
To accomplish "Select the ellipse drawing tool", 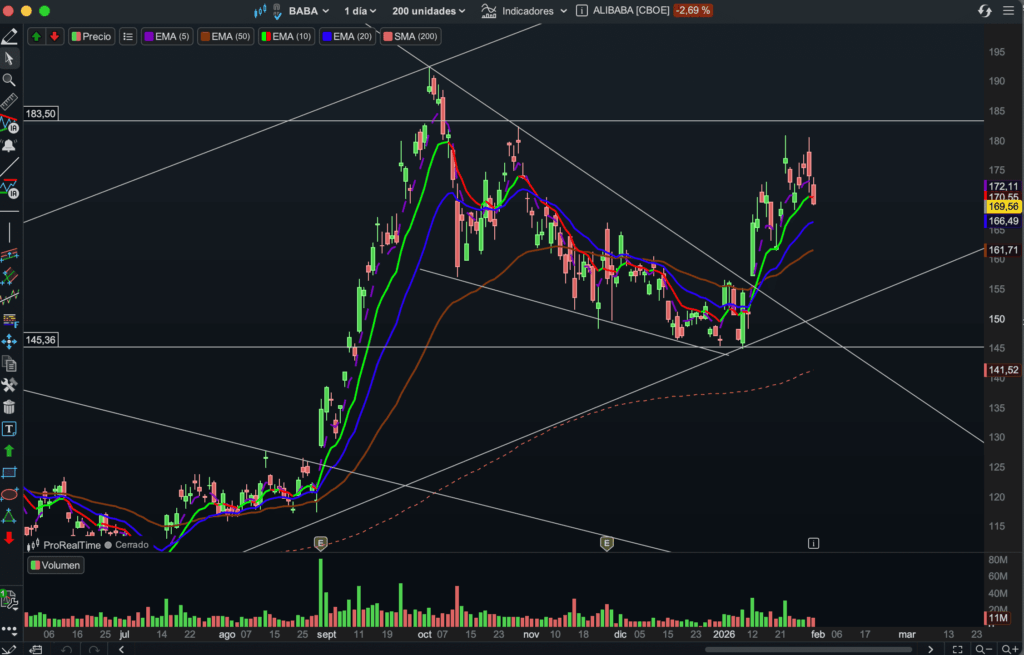I will [x=10, y=494].
